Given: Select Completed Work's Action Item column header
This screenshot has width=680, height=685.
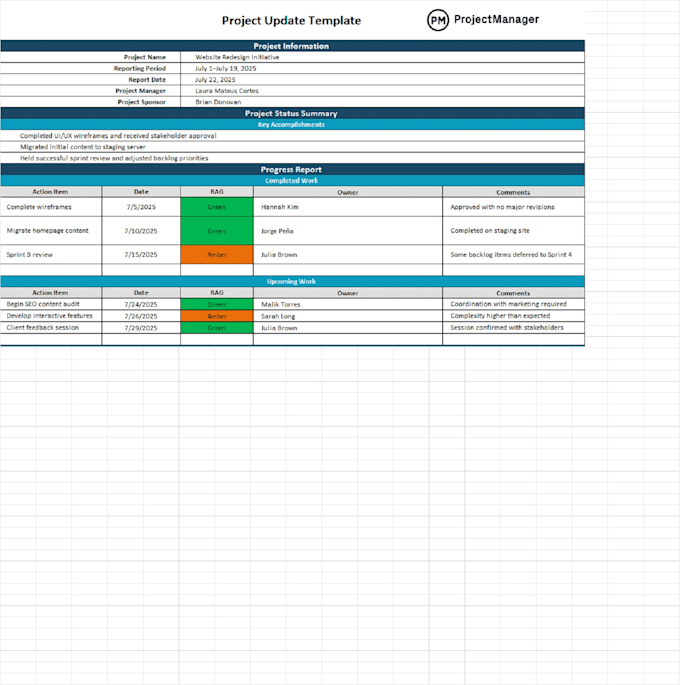Looking at the screenshot, I should (51, 192).
